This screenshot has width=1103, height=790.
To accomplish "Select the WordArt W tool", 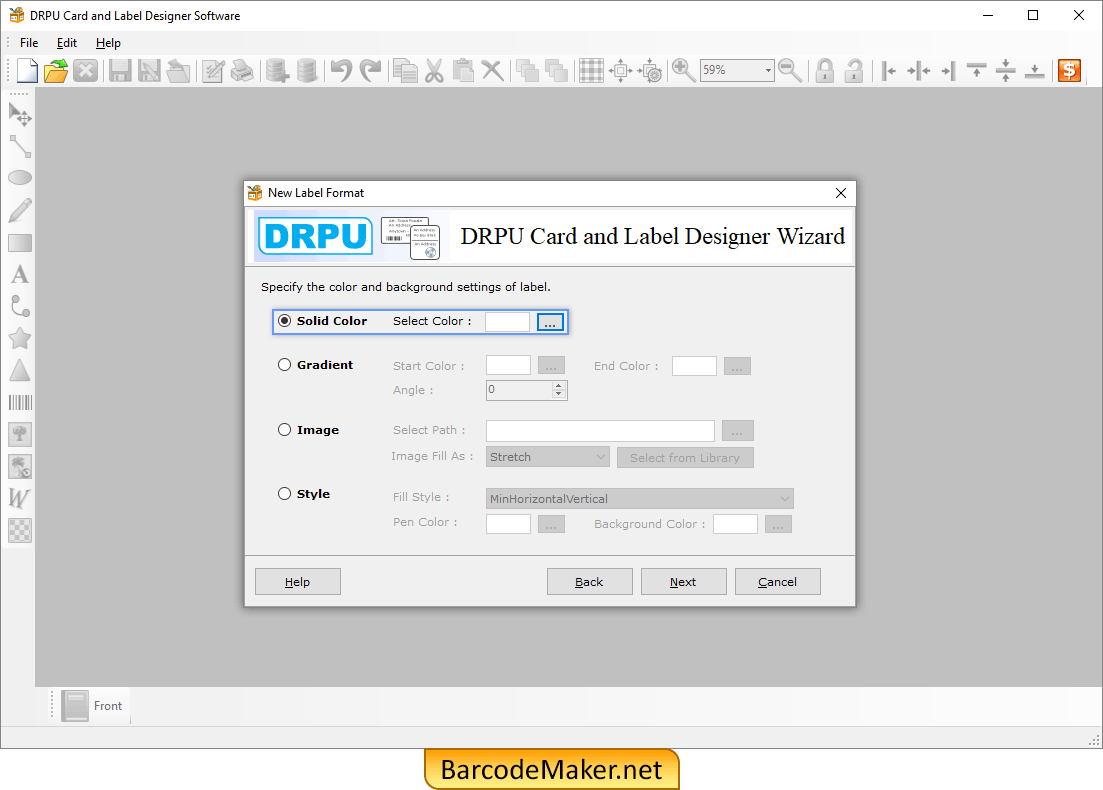I will click(x=20, y=498).
